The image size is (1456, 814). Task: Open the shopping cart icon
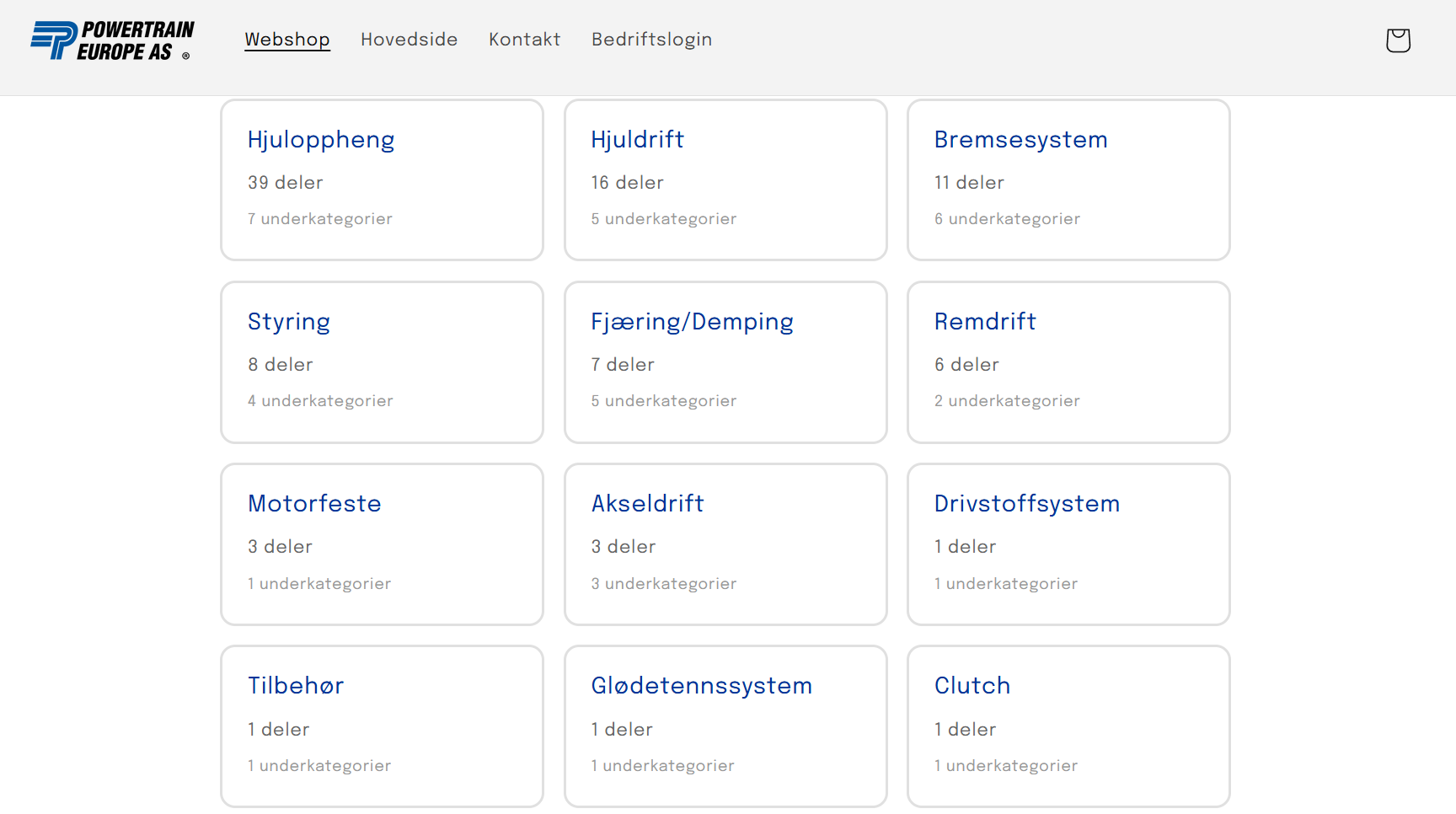pyautogui.click(x=1398, y=40)
